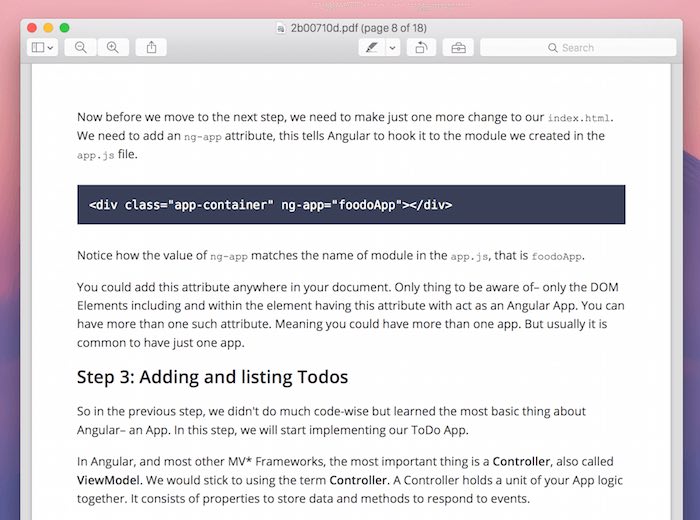Expand the highlight color dropdown arrow
The image size is (700, 520).
tap(392, 47)
